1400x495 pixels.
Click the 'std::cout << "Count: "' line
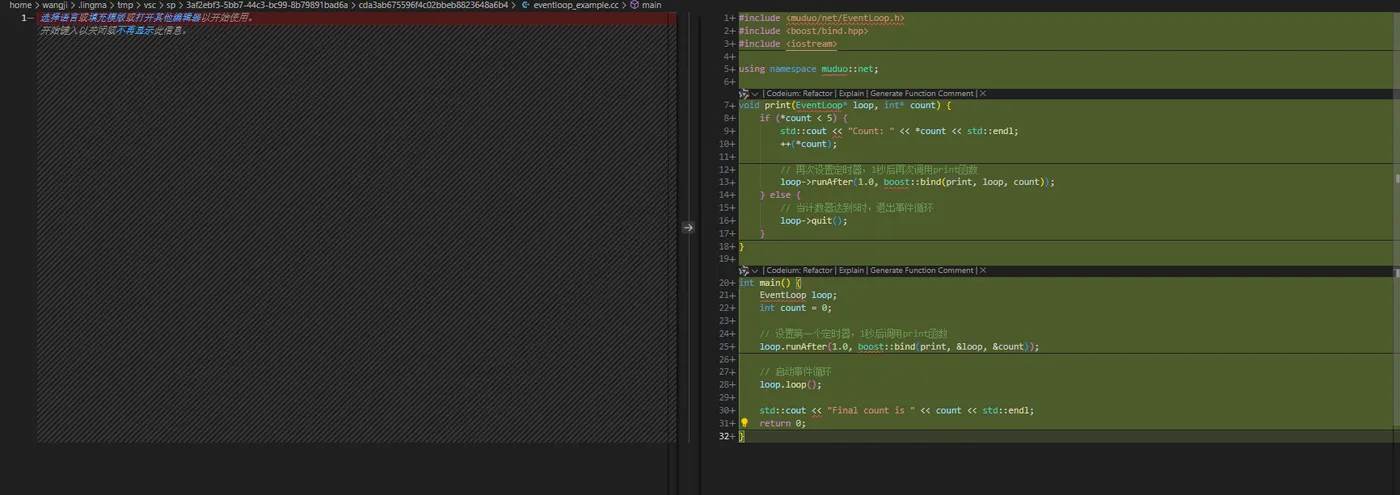click(x=899, y=131)
